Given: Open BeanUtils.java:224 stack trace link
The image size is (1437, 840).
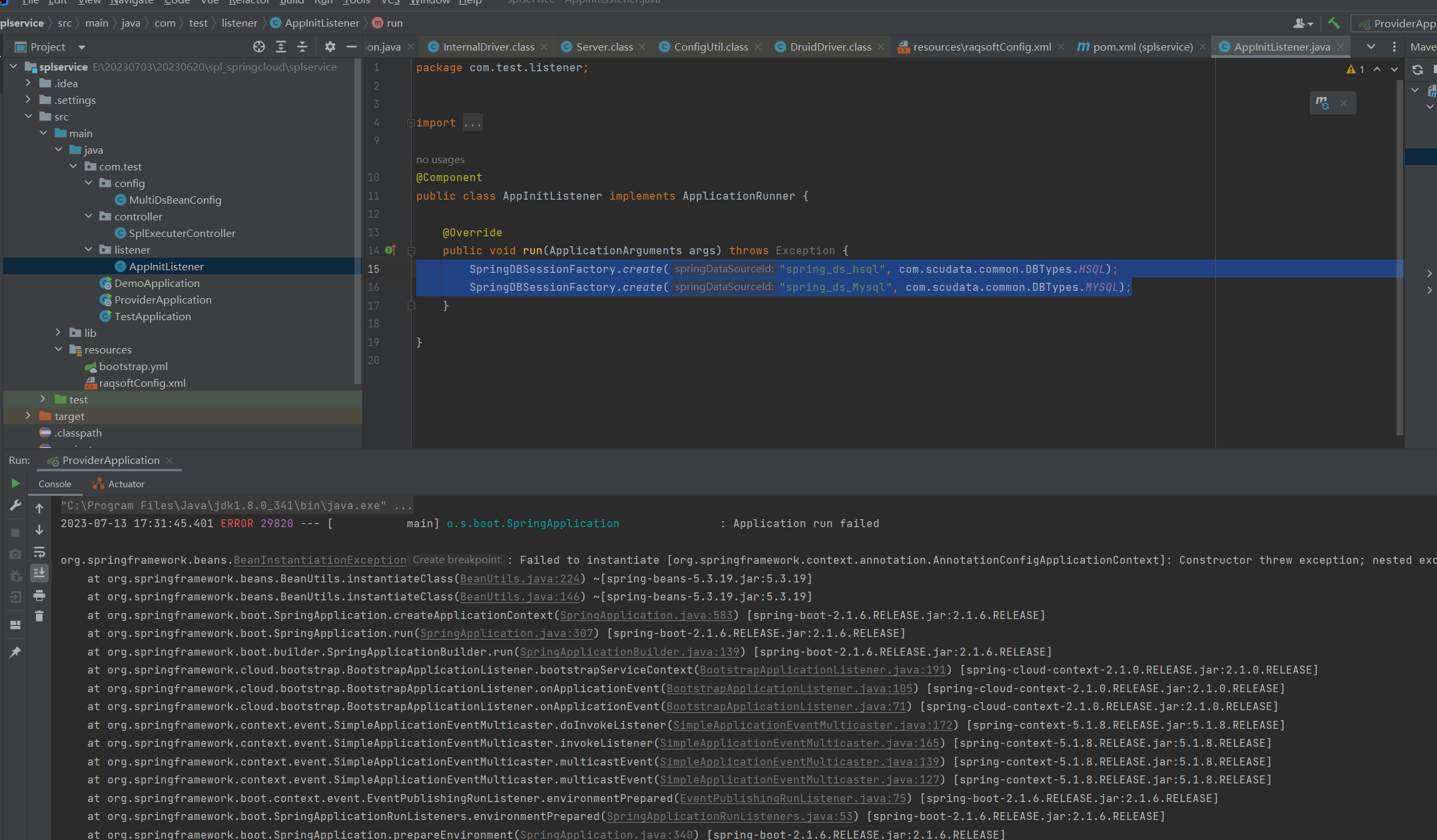Looking at the screenshot, I should pyautogui.click(x=519, y=578).
